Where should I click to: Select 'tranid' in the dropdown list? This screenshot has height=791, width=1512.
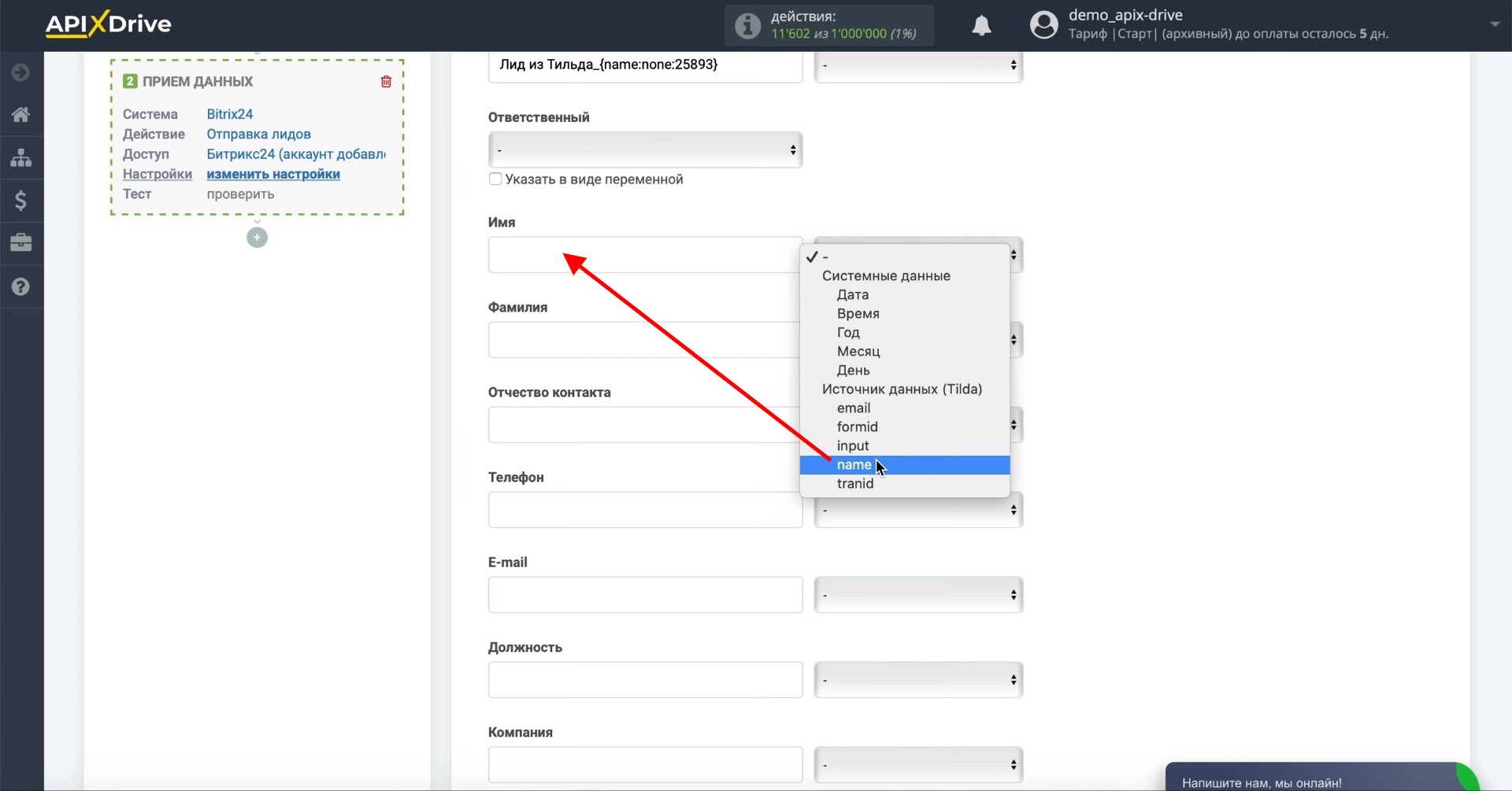pos(905,483)
